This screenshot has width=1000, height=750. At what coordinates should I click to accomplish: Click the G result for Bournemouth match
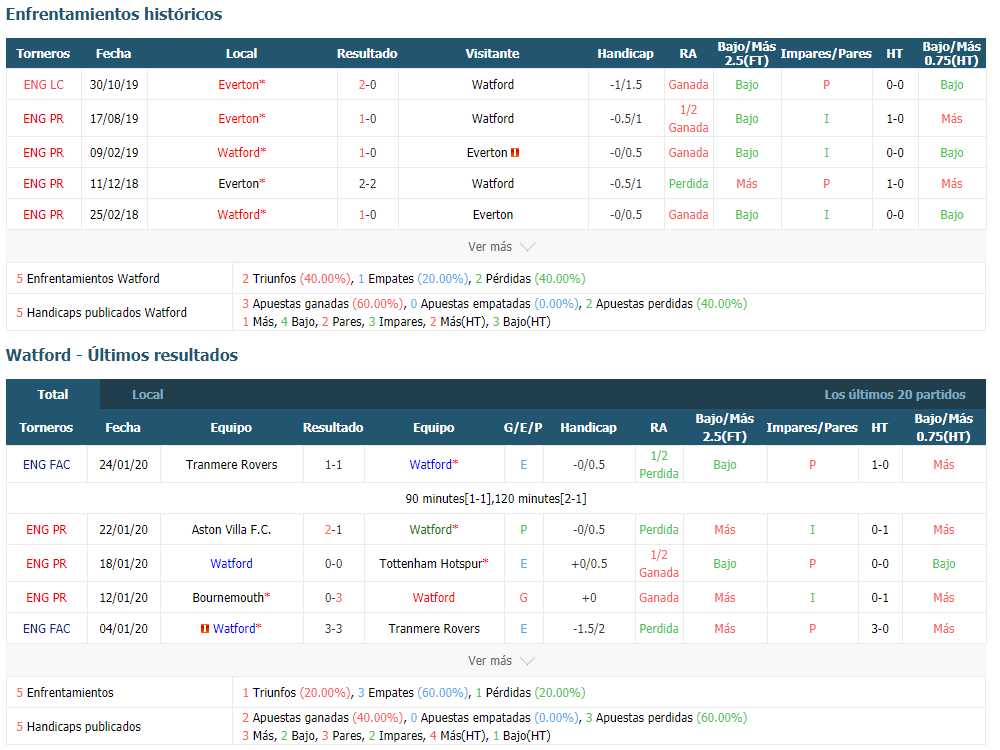click(524, 598)
